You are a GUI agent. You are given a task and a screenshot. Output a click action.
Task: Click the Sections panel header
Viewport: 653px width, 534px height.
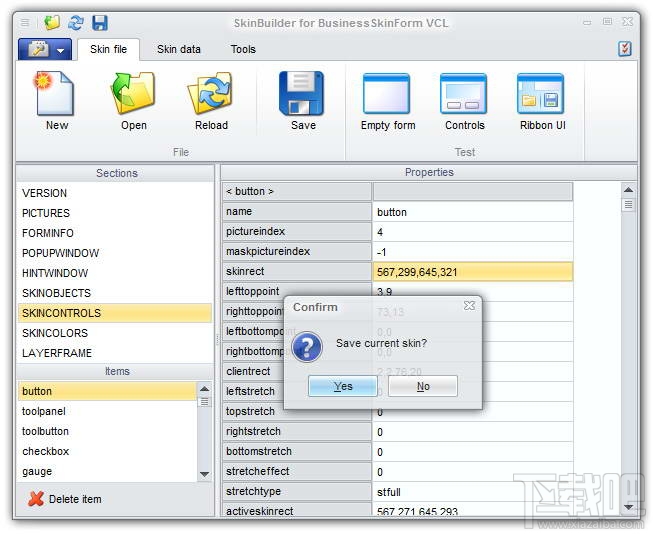tap(115, 173)
